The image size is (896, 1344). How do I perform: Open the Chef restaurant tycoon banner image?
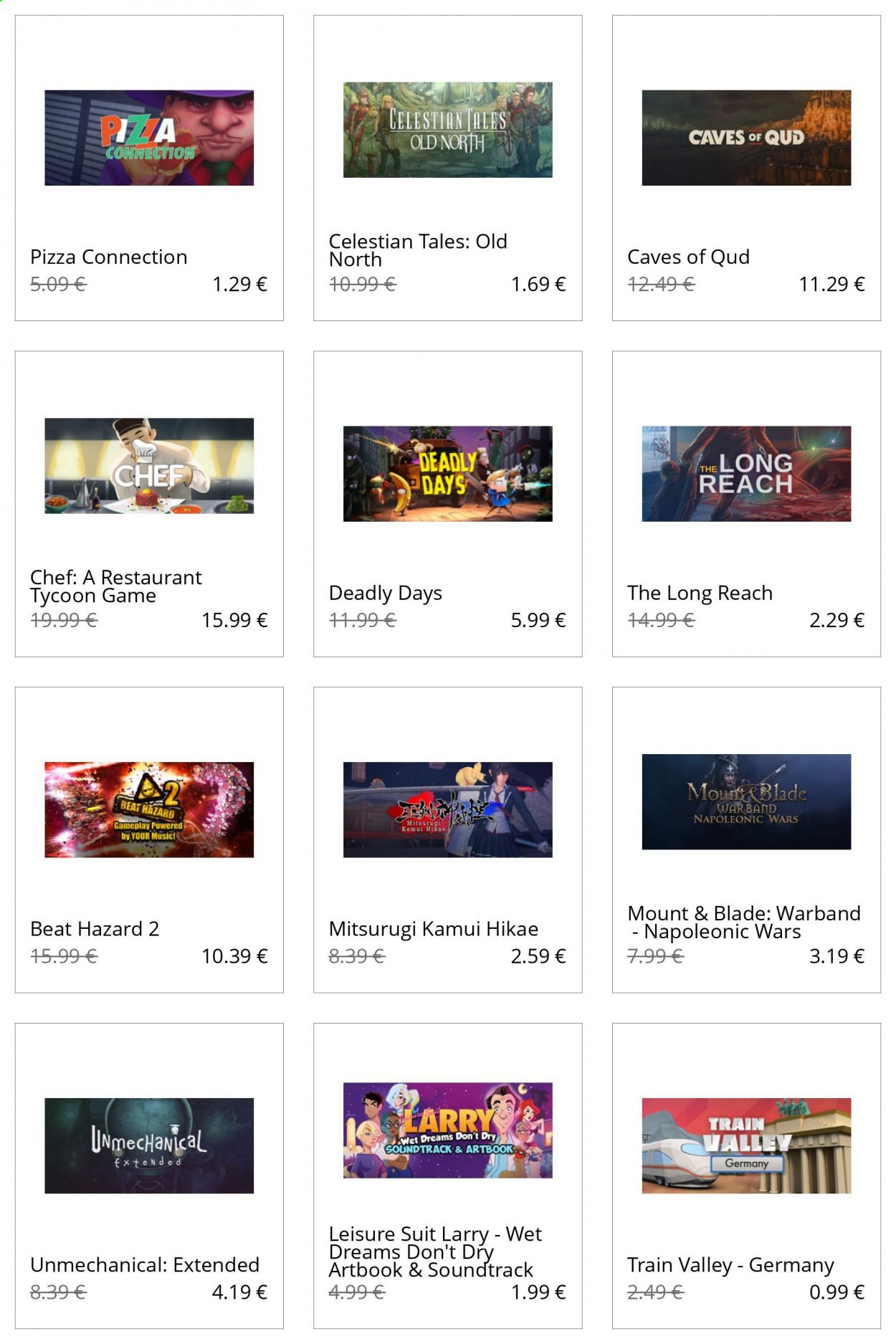coord(149,466)
